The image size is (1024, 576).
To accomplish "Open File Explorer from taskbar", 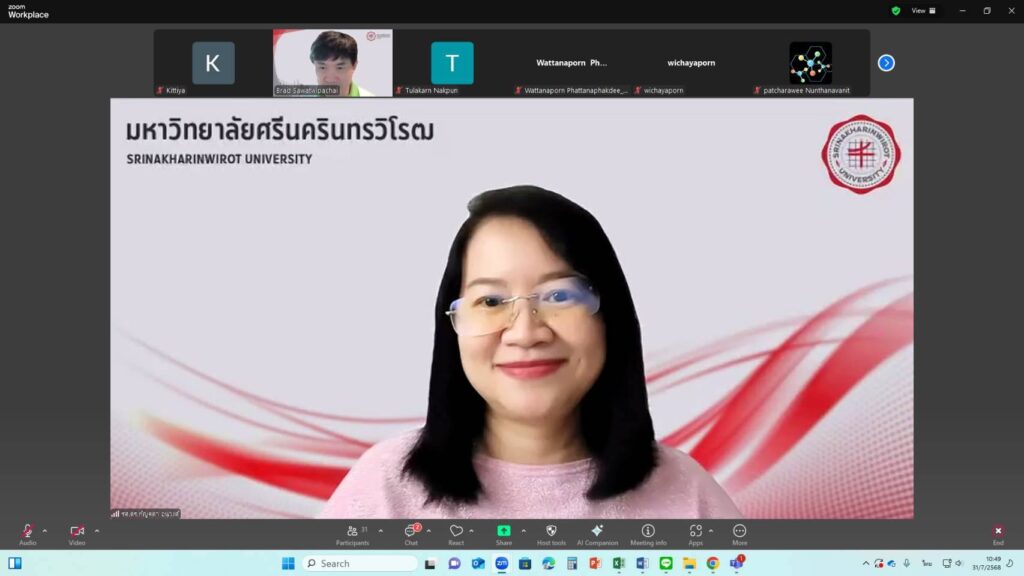I will click(689, 564).
